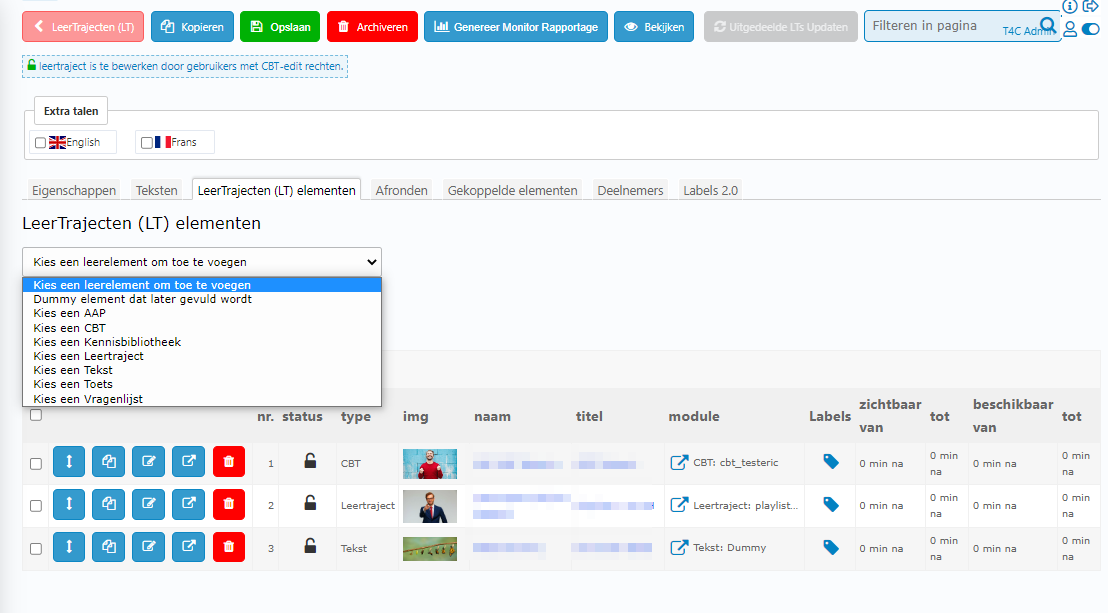
Task: Click the move/reorder arrow icon in row 2
Action: tap(68, 505)
